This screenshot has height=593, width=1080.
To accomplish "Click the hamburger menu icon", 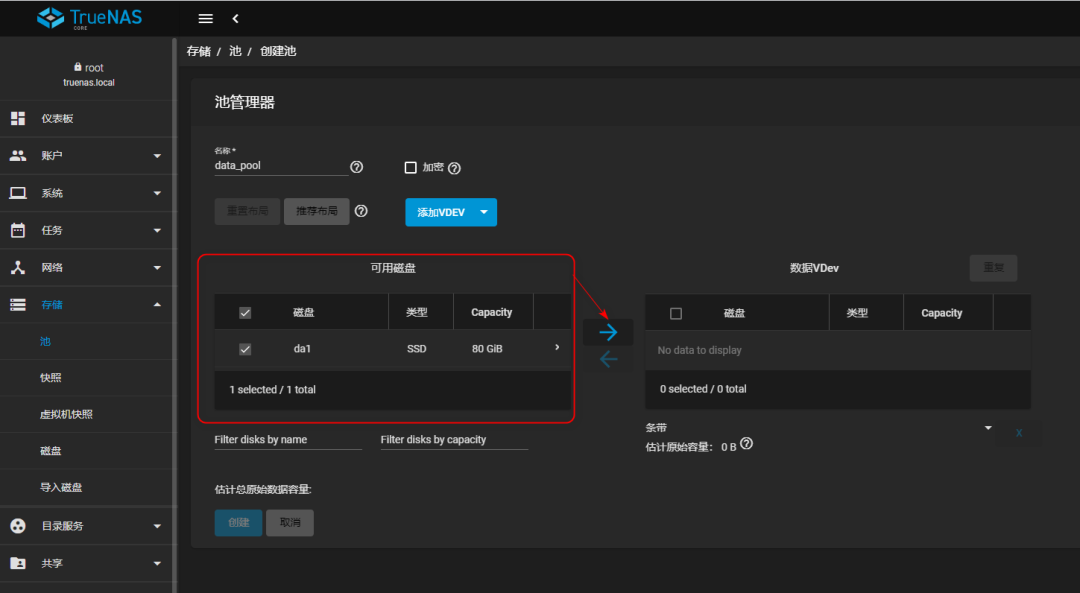I will pos(205,18).
